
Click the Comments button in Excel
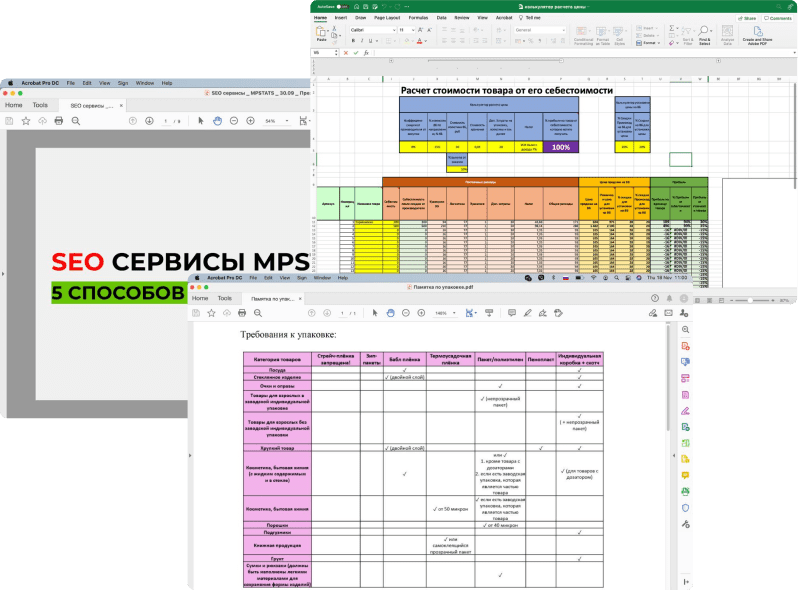coord(778,18)
